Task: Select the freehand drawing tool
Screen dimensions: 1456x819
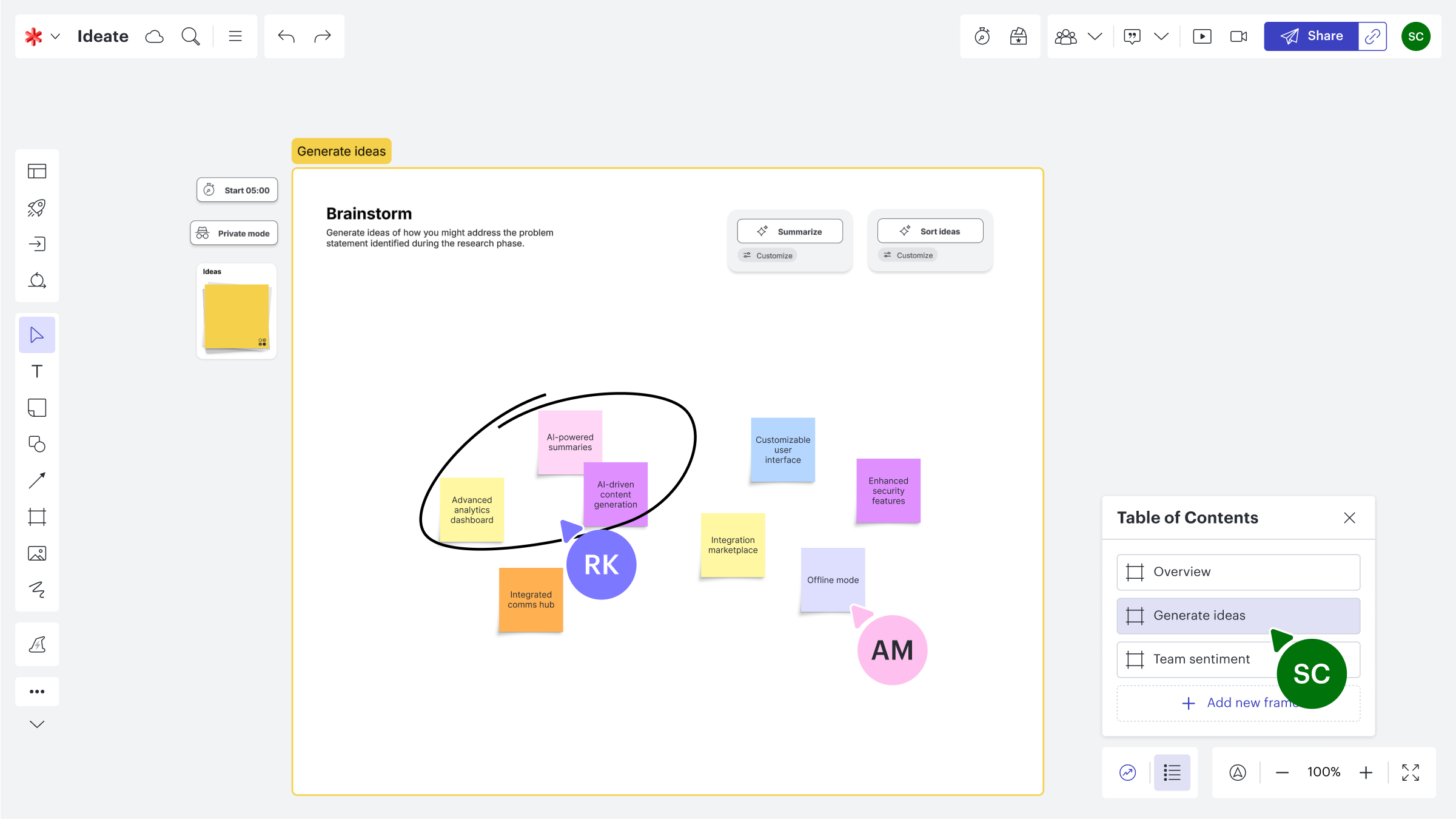Action: pyautogui.click(x=37, y=590)
